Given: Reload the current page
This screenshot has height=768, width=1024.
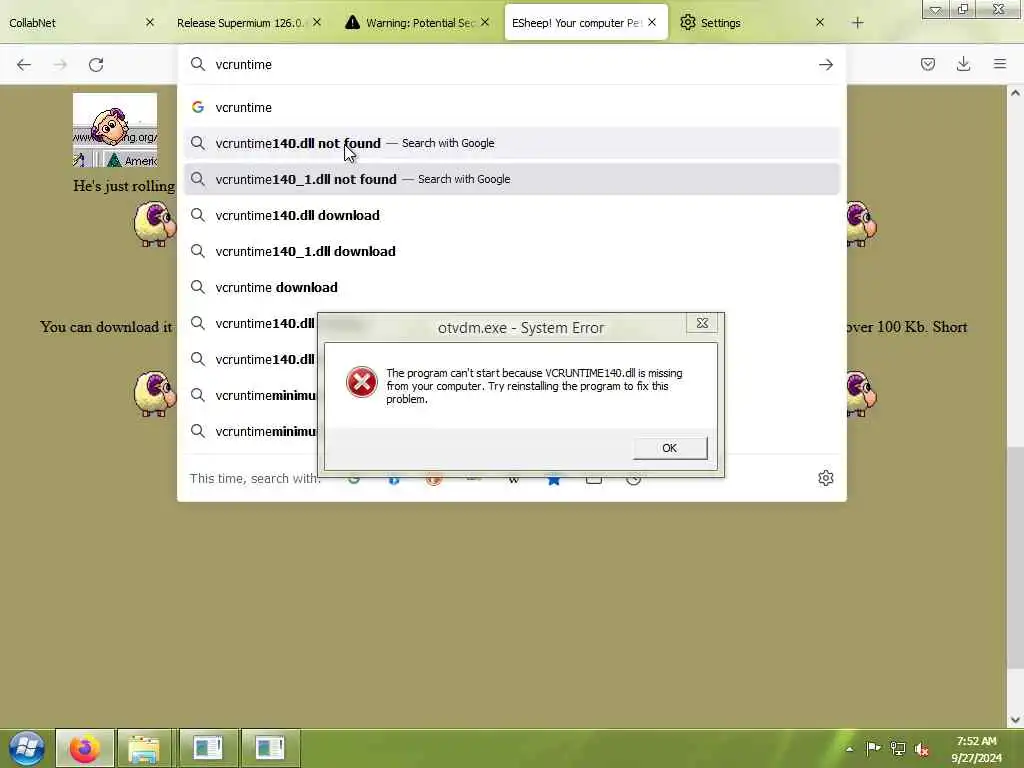Looking at the screenshot, I should [96, 65].
